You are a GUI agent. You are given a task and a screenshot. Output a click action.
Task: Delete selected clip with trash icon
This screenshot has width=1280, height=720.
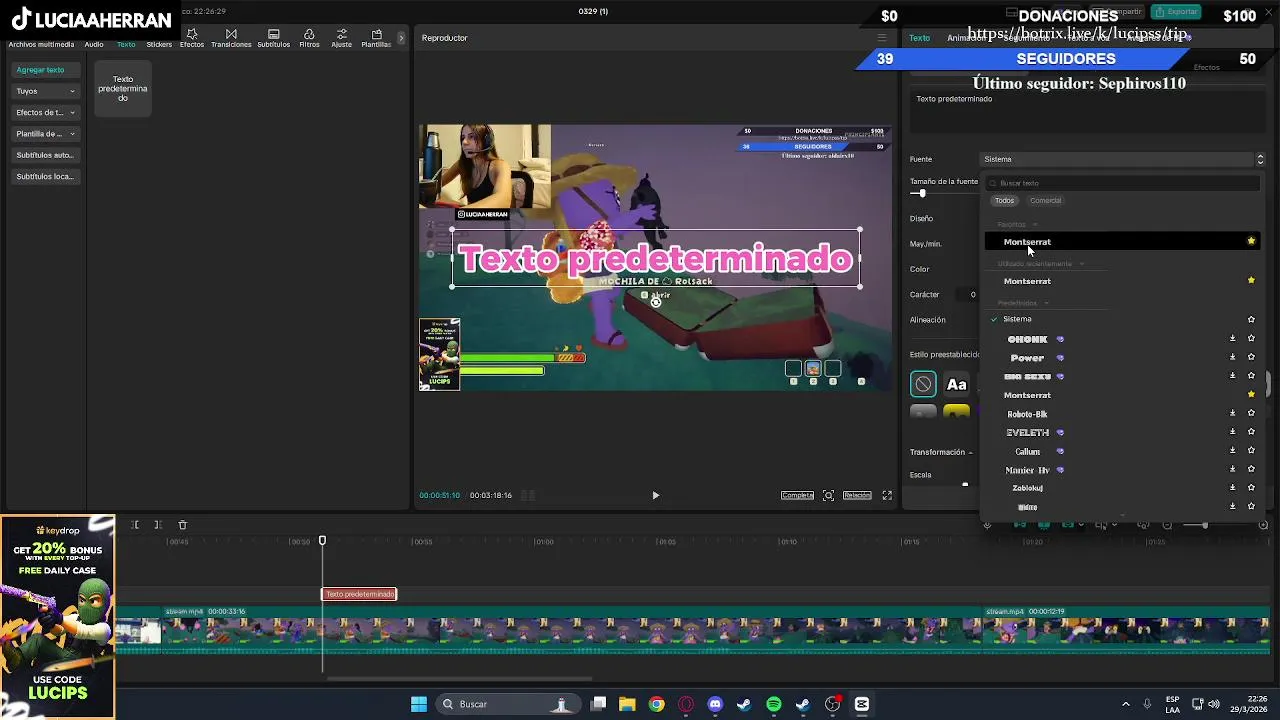[x=182, y=525]
